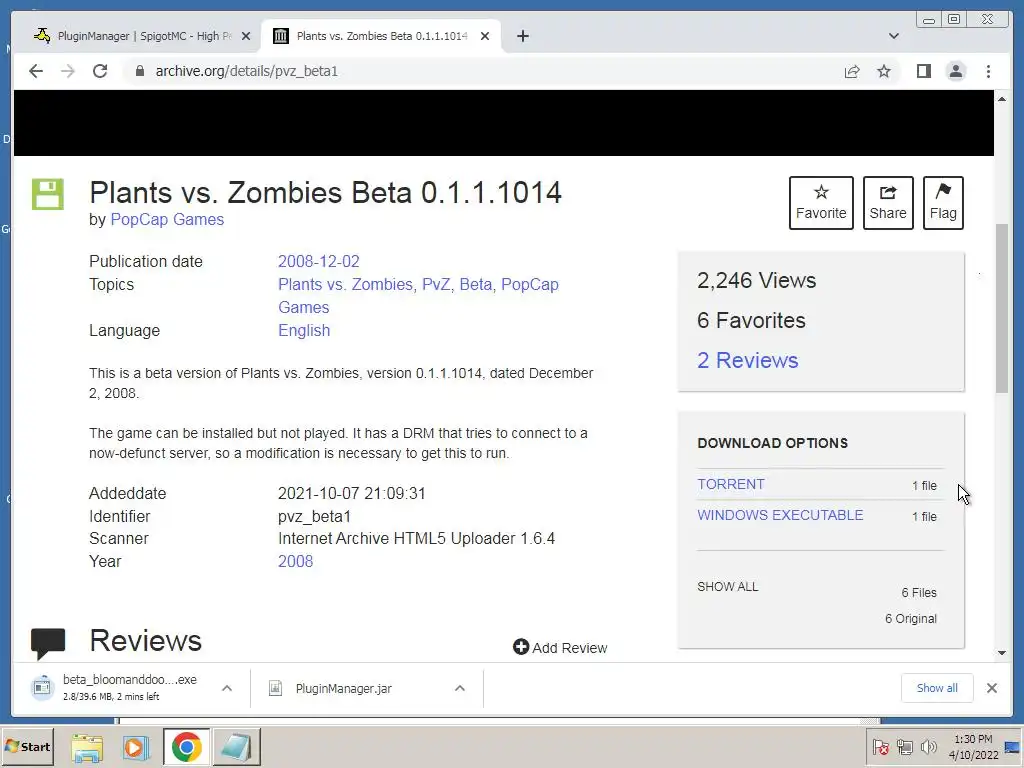
Task: Expand options for beta_bloomanddoo exe download
Action: (227, 688)
